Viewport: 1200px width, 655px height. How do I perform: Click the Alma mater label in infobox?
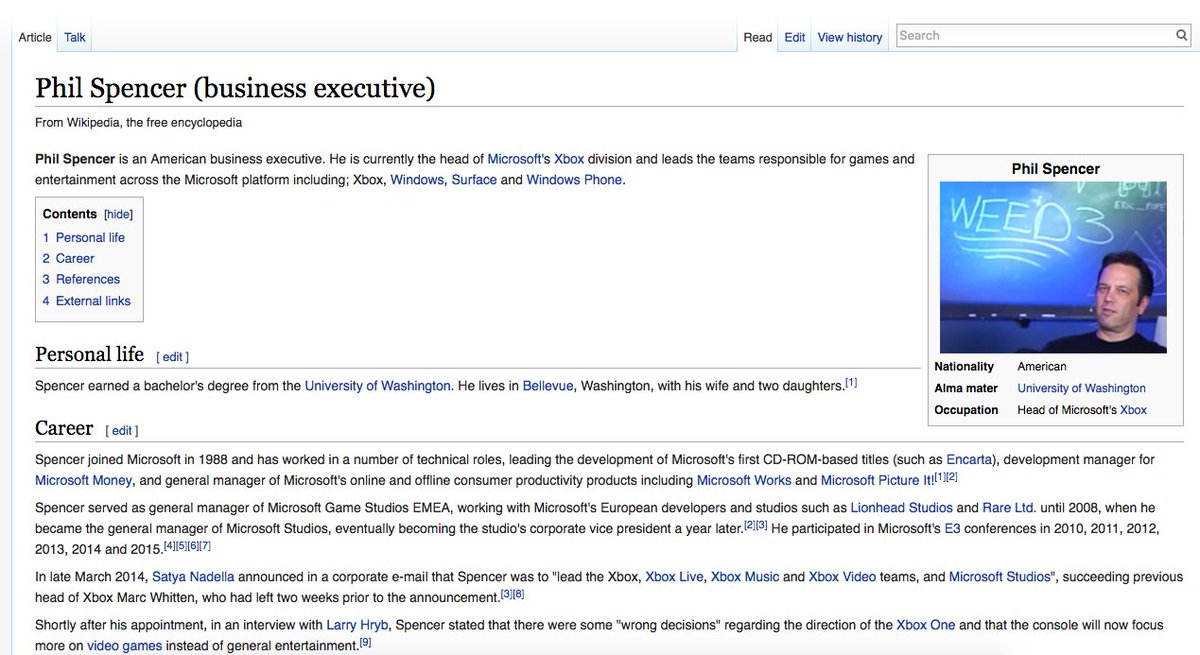(x=966, y=388)
